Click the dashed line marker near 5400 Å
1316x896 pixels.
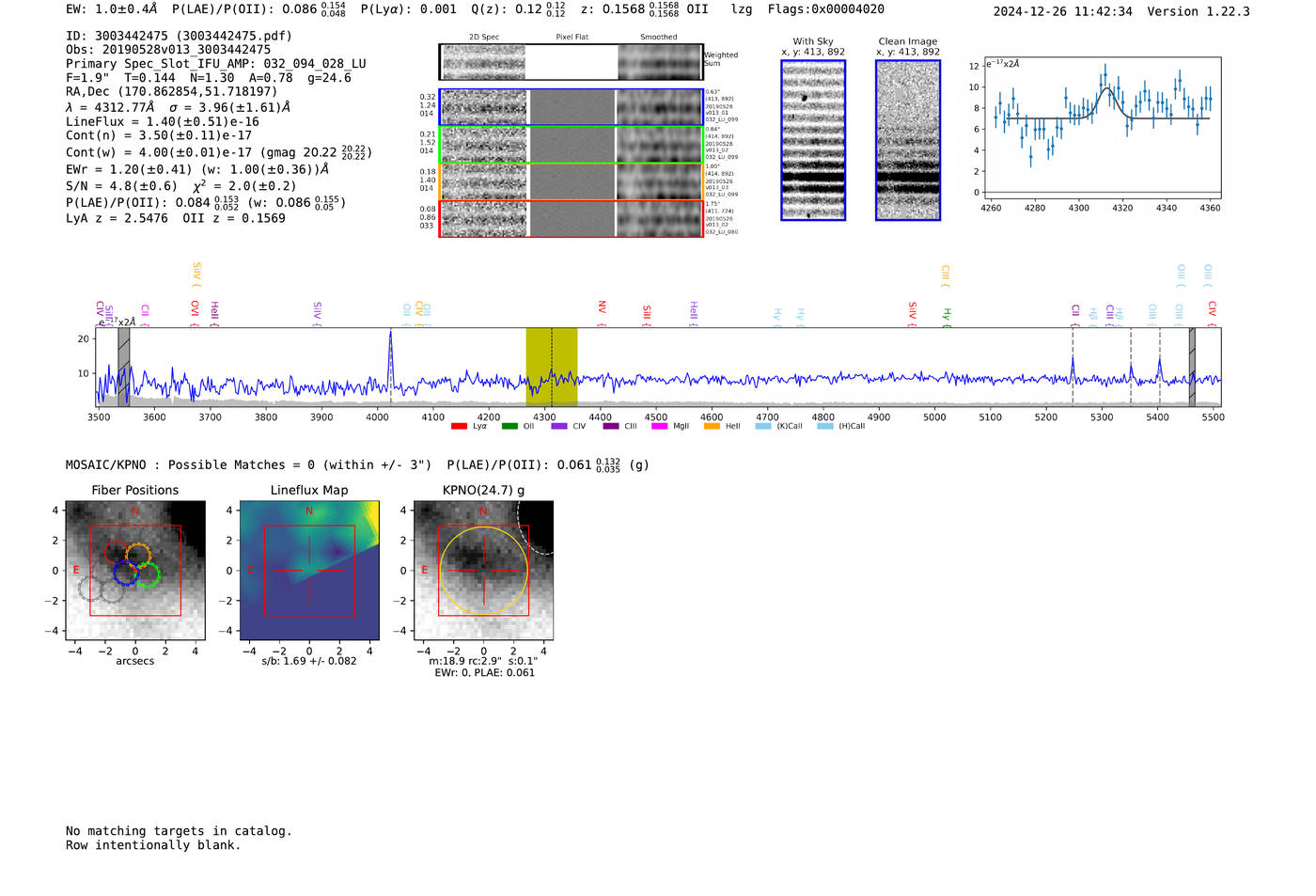pyautogui.click(x=1159, y=367)
